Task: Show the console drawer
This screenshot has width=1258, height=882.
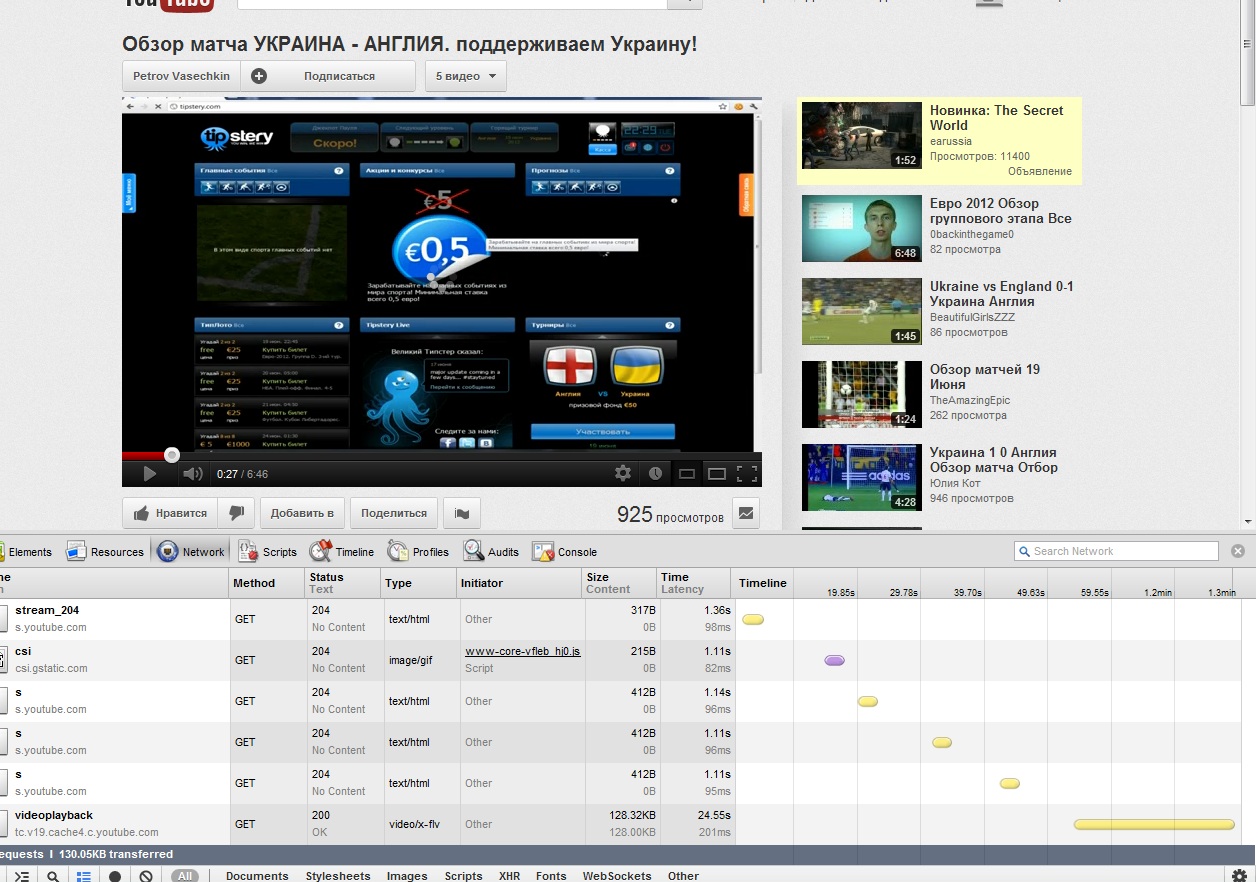Action: click(x=21, y=876)
